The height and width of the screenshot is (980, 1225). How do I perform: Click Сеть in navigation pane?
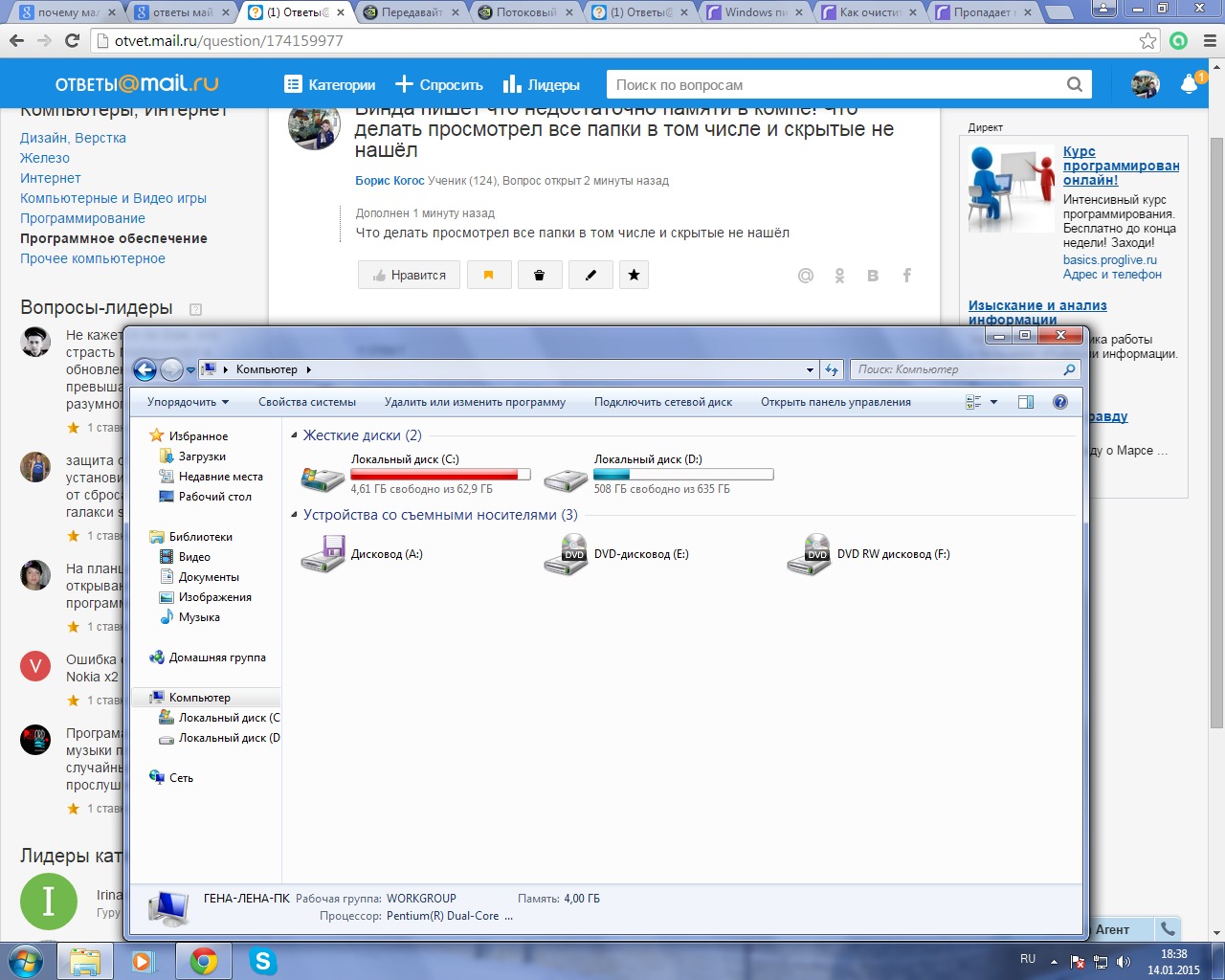pyautogui.click(x=181, y=778)
